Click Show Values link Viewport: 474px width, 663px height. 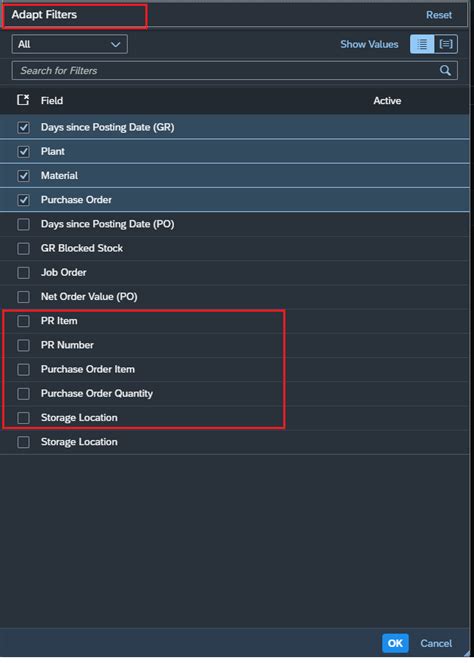pos(369,44)
